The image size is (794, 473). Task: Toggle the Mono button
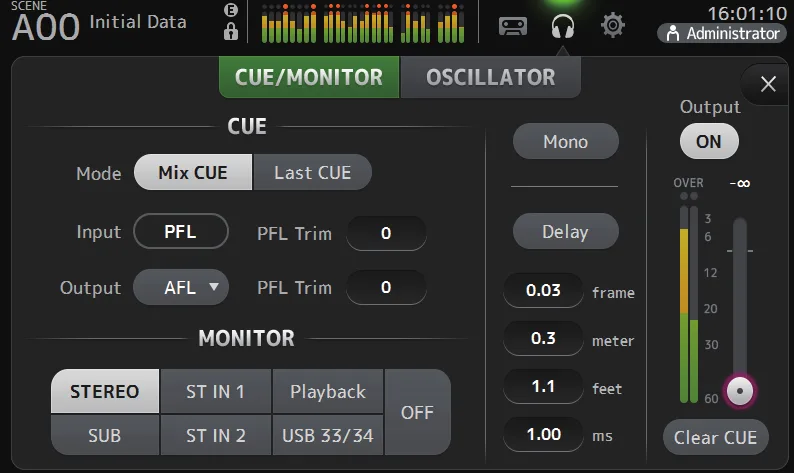tap(566, 141)
